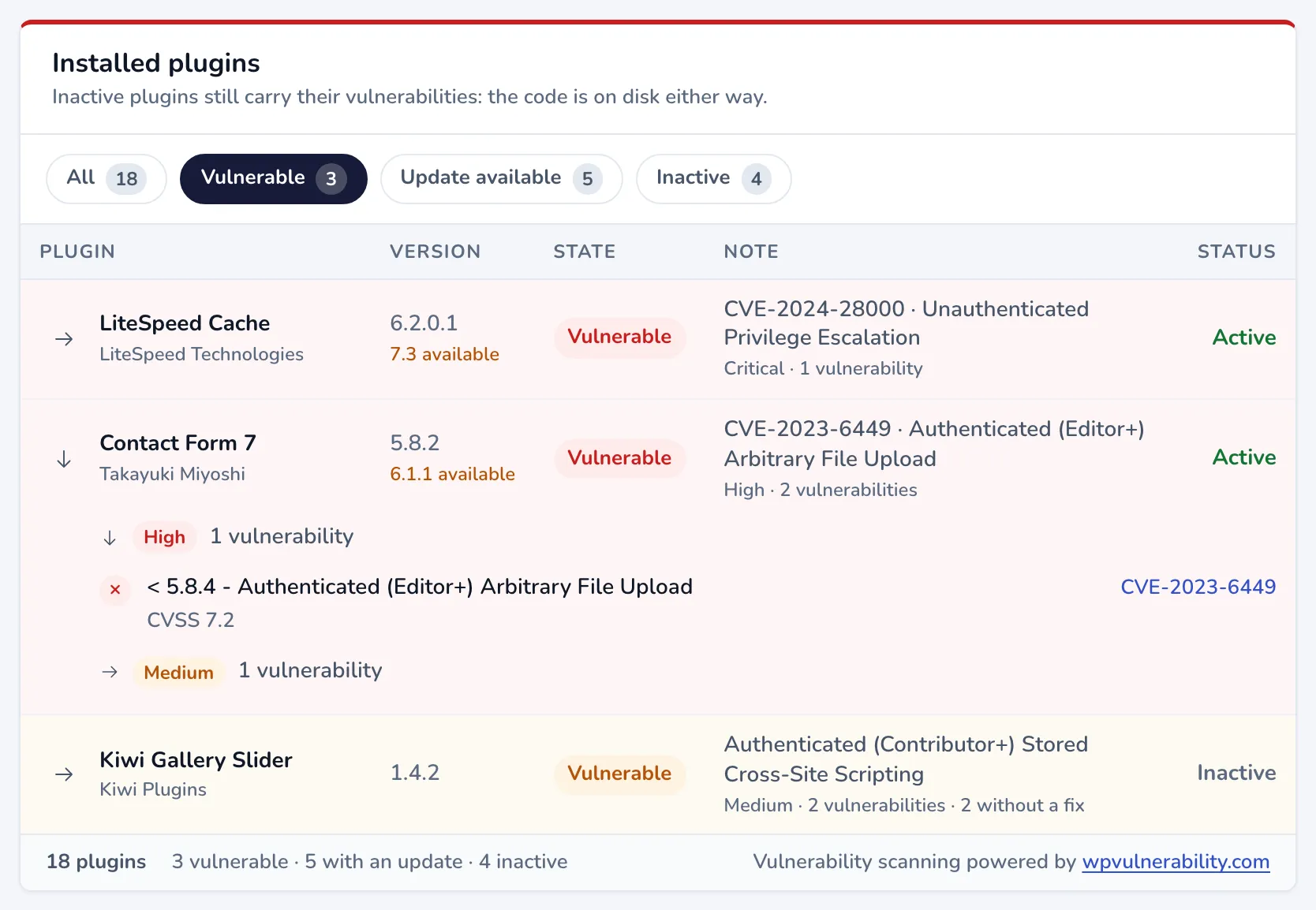This screenshot has height=910, width=1316.
Task: Click the CVE-2024-28000 note text
Action: (x=907, y=323)
